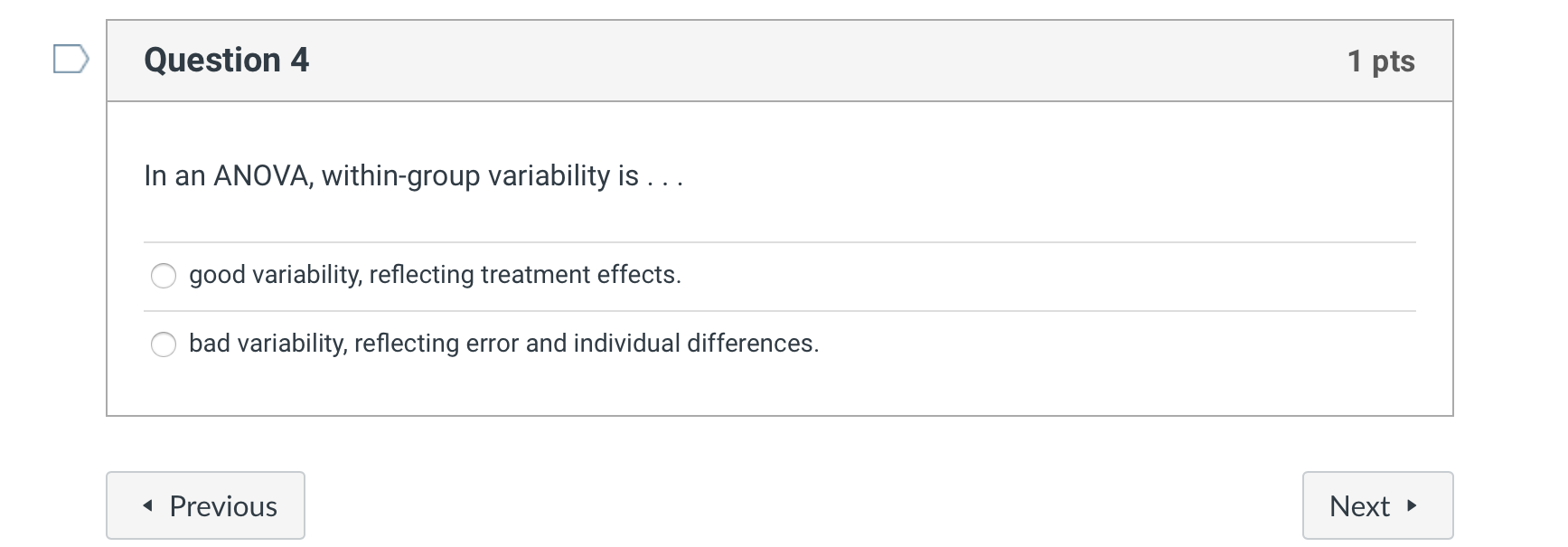Click the right arrow on Next
Viewport: 1568px width, 547px height.
[x=1413, y=506]
